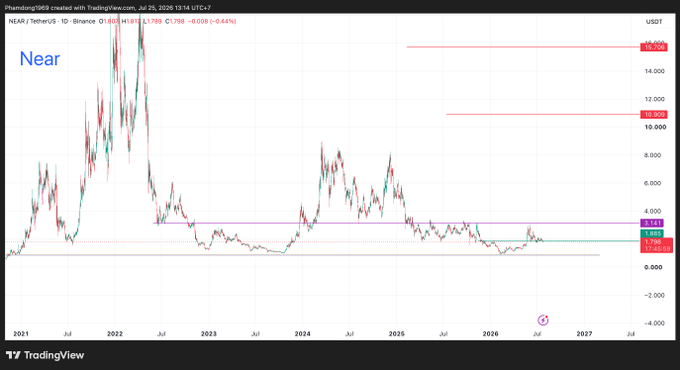Click the 2027 label on time axis
This screenshot has height=370, width=680.
pyautogui.click(x=584, y=334)
